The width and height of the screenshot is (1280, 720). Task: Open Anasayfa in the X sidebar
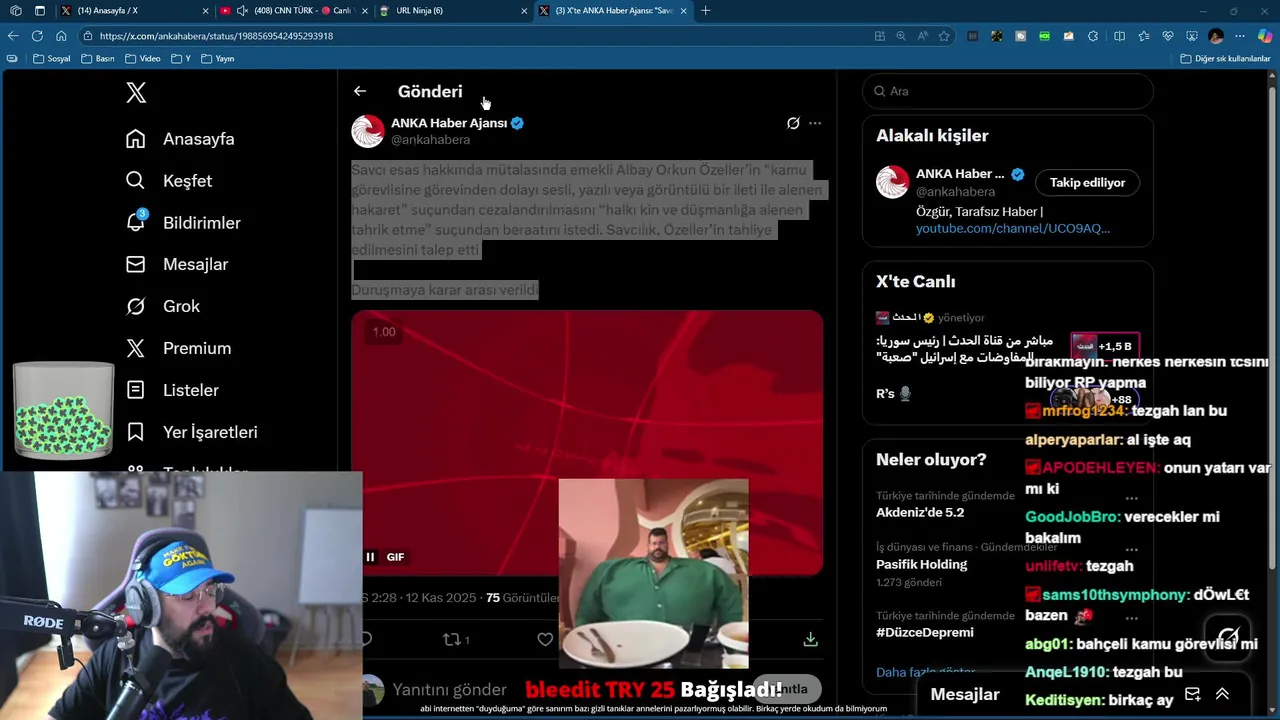[x=180, y=139]
